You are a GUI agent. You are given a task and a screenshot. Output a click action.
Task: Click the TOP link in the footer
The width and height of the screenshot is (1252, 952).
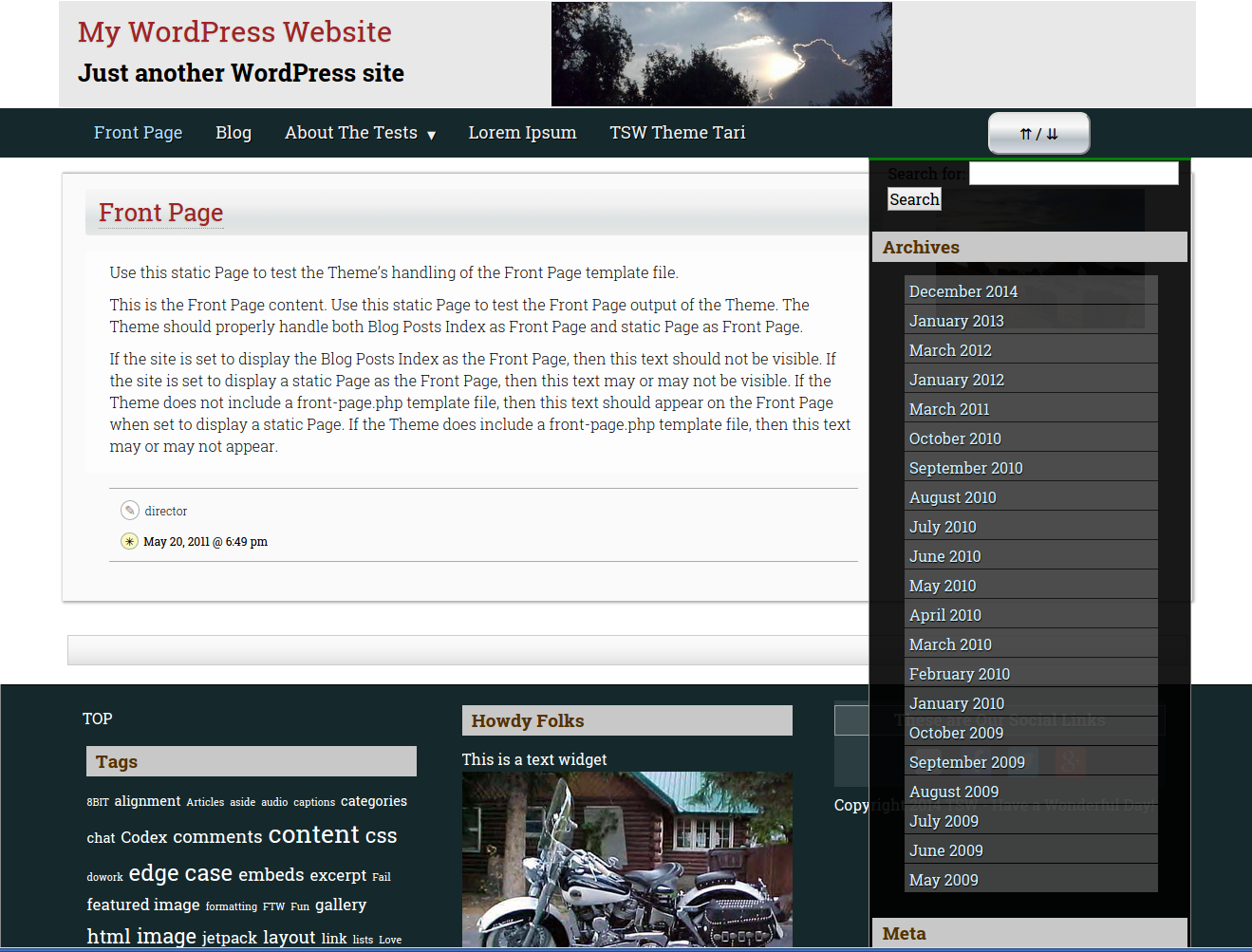pos(97,719)
